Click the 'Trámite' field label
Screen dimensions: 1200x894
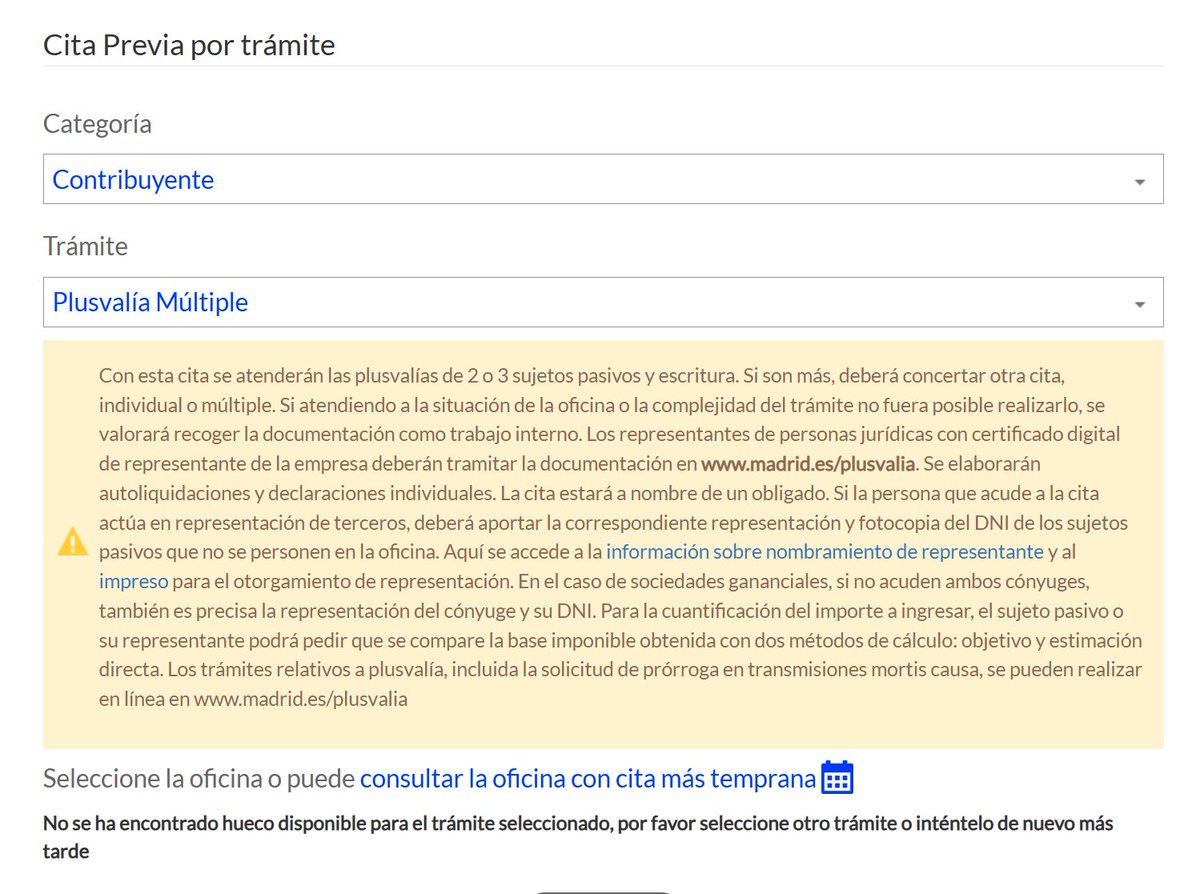pyautogui.click(x=86, y=246)
